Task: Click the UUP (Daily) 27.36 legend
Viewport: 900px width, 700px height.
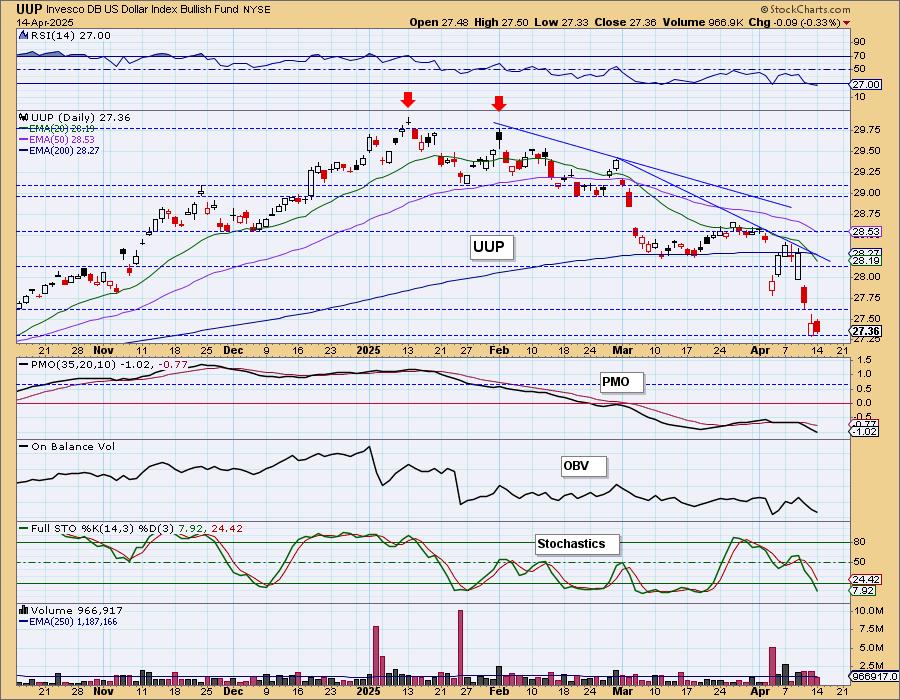Action: (81, 118)
